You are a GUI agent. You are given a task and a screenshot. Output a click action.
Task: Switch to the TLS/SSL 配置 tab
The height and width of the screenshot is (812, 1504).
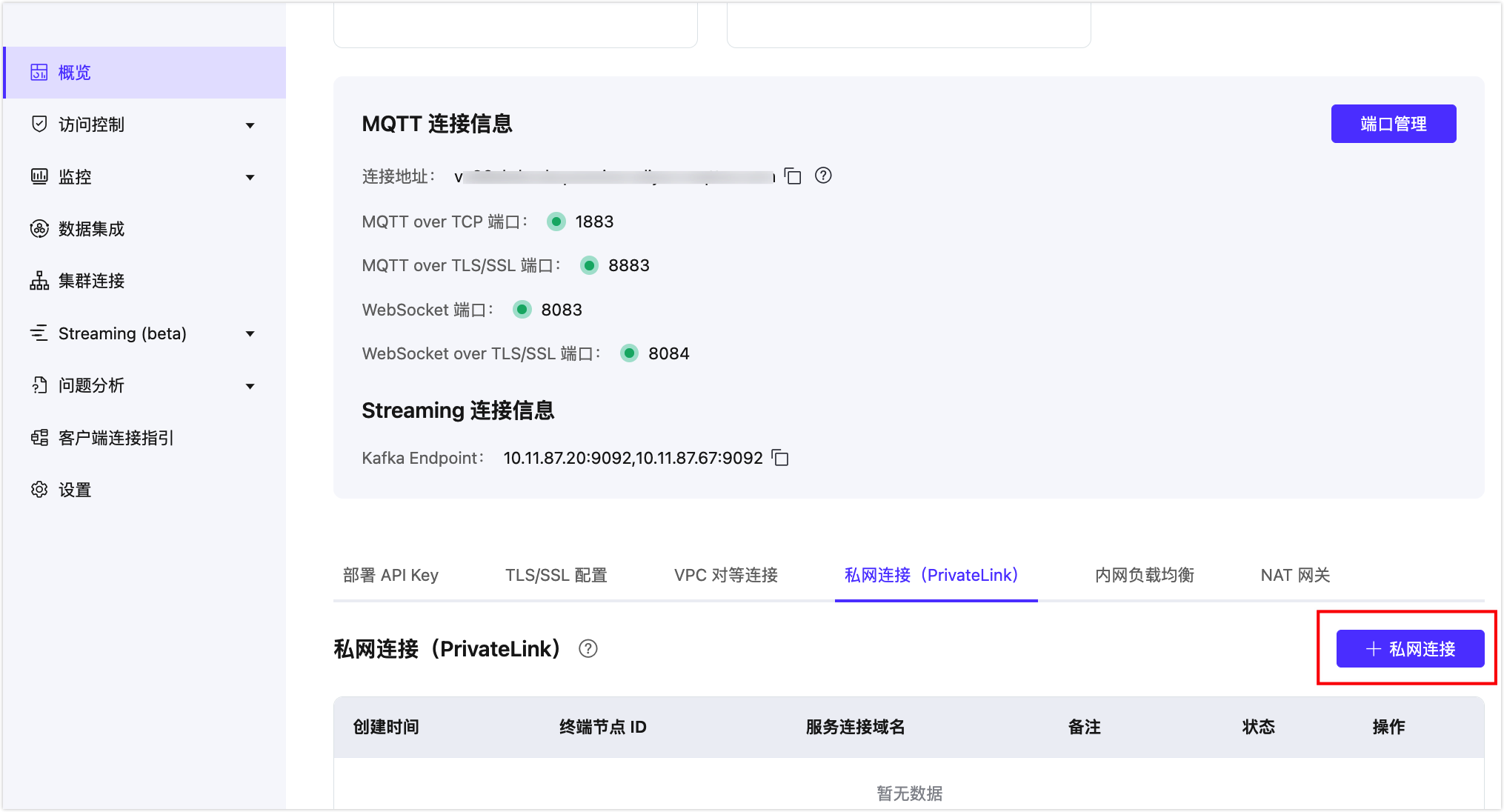pos(556,576)
